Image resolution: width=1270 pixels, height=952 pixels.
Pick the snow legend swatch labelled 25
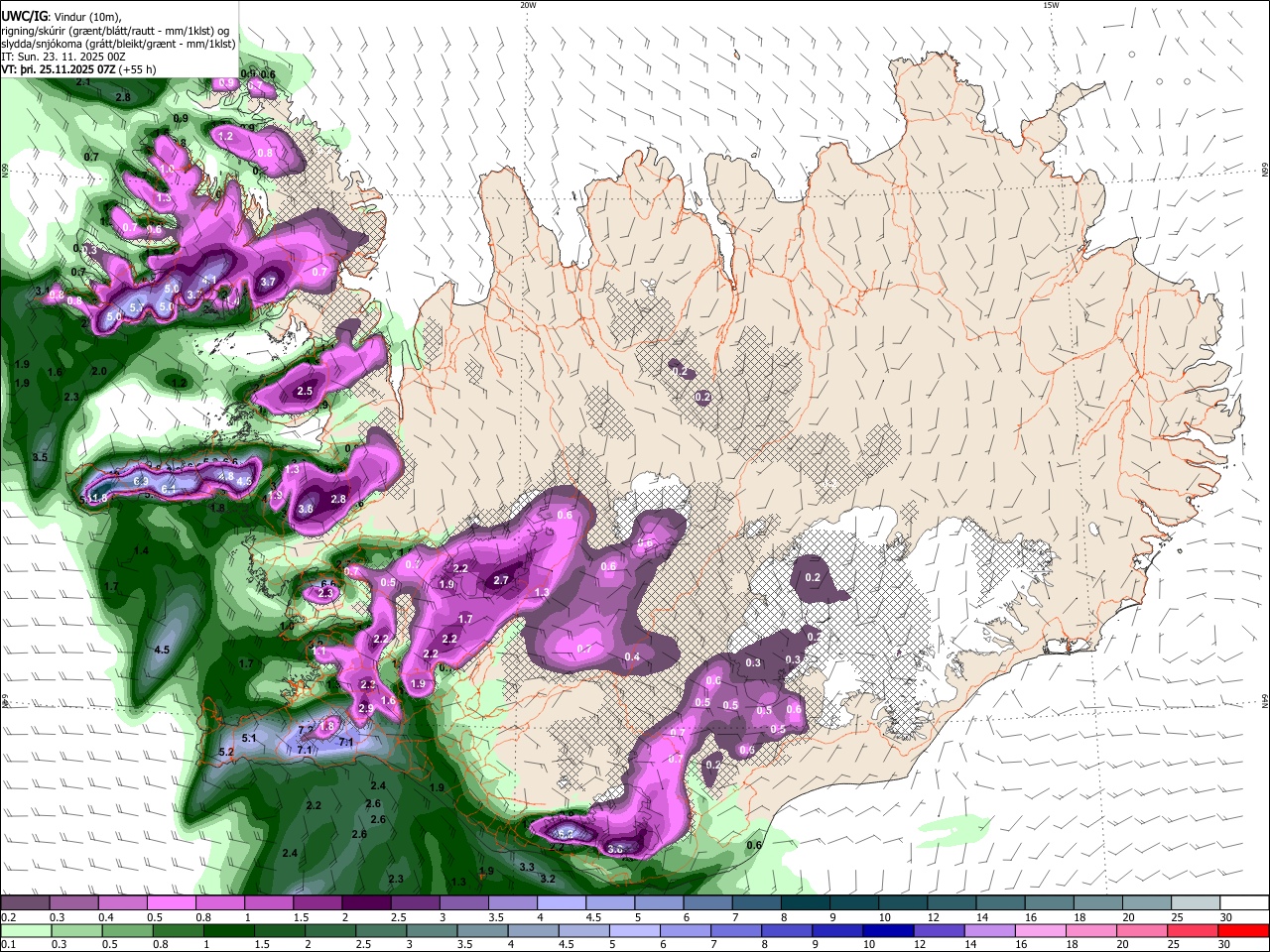[1196, 902]
